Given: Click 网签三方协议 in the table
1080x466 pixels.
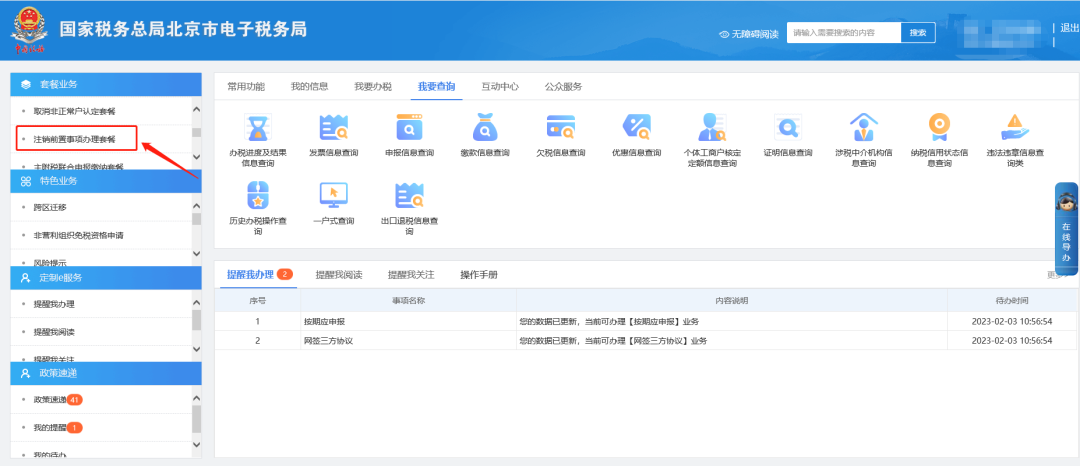Looking at the screenshot, I should point(329,341).
